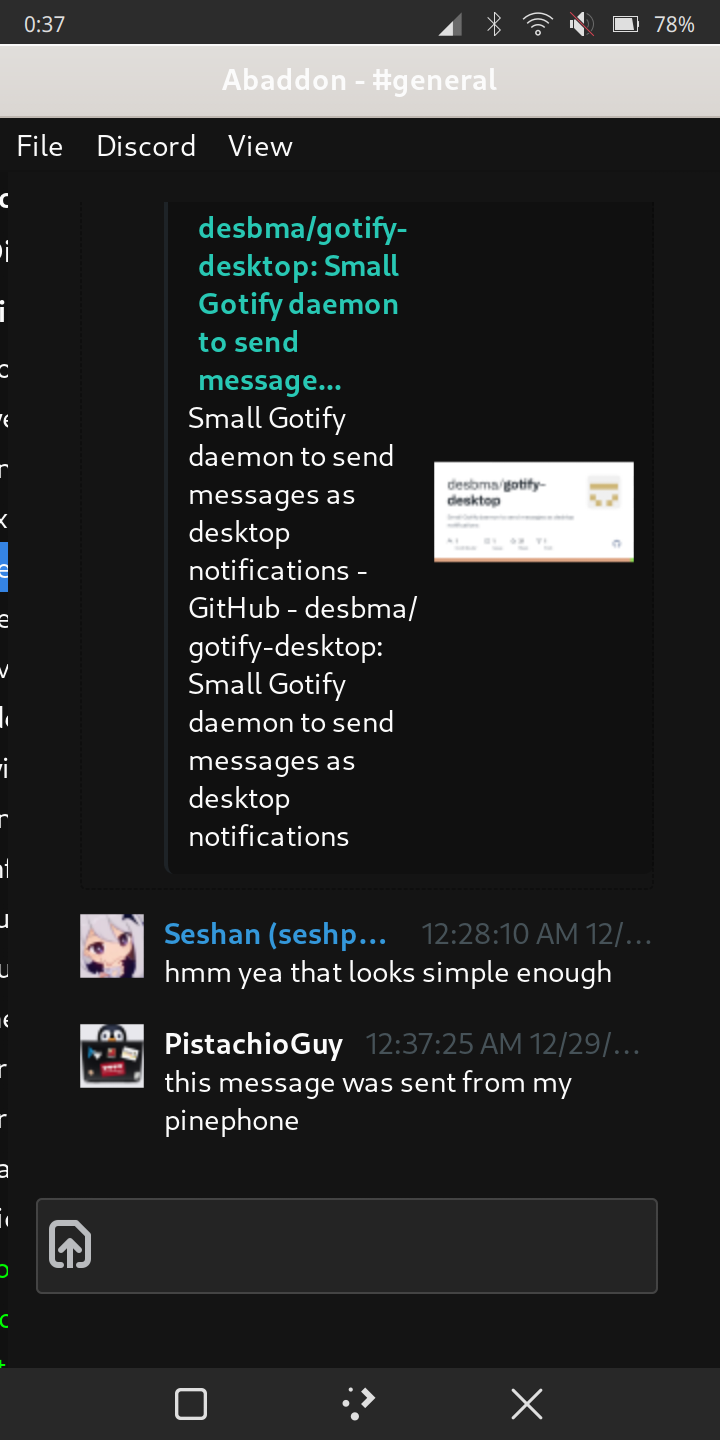Click the file upload icon in message box
The image size is (720, 1440).
click(70, 1245)
